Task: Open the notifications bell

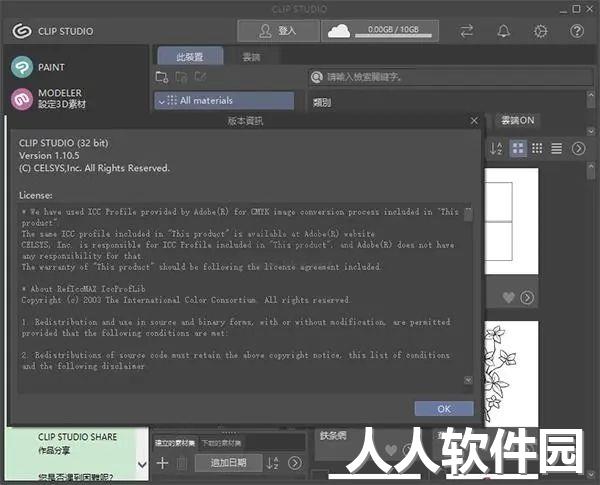Action: coord(504,31)
